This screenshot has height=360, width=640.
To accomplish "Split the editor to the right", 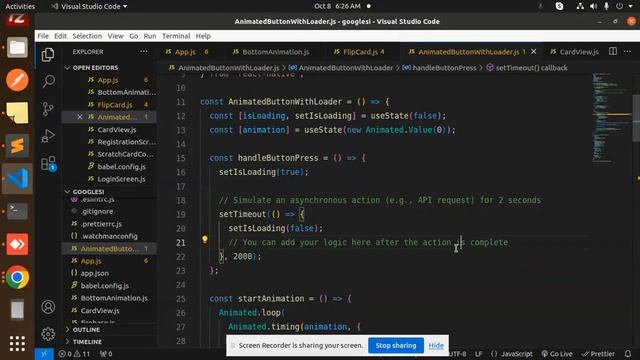I will tap(613, 51).
